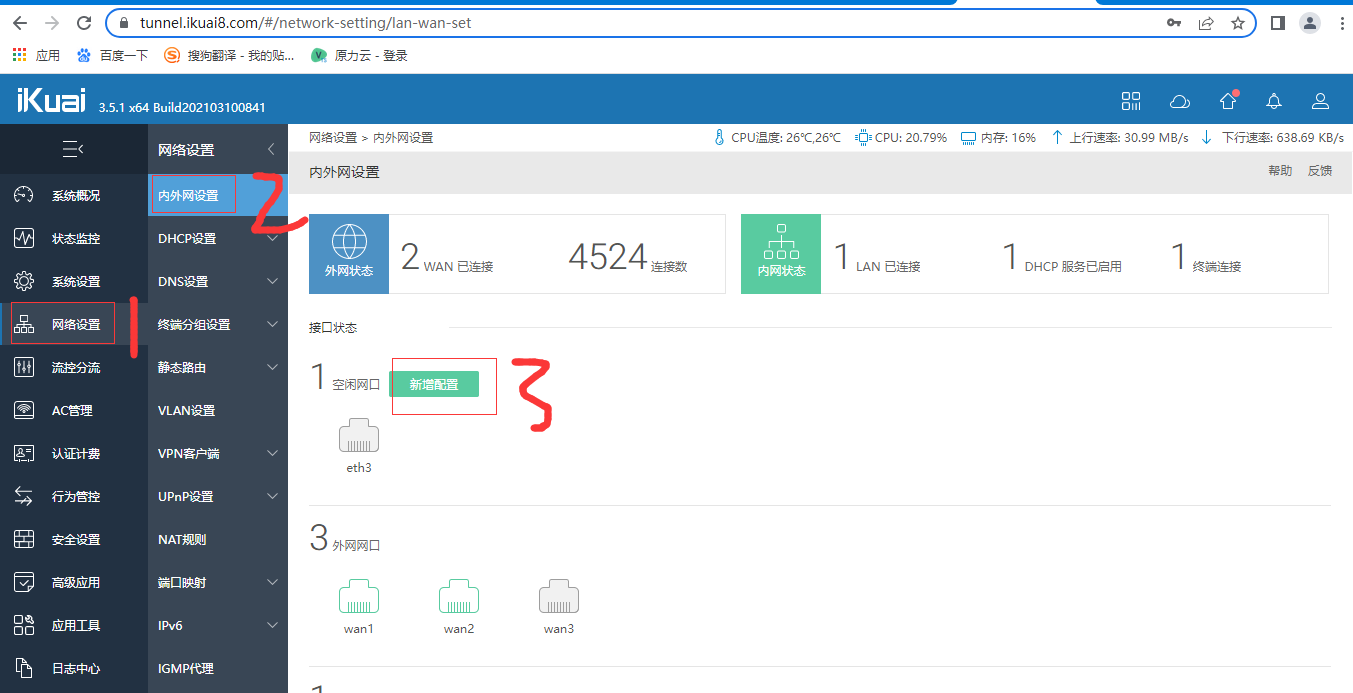Select the wan3 port icon
Screen dimensions: 1353x693
pos(559,597)
